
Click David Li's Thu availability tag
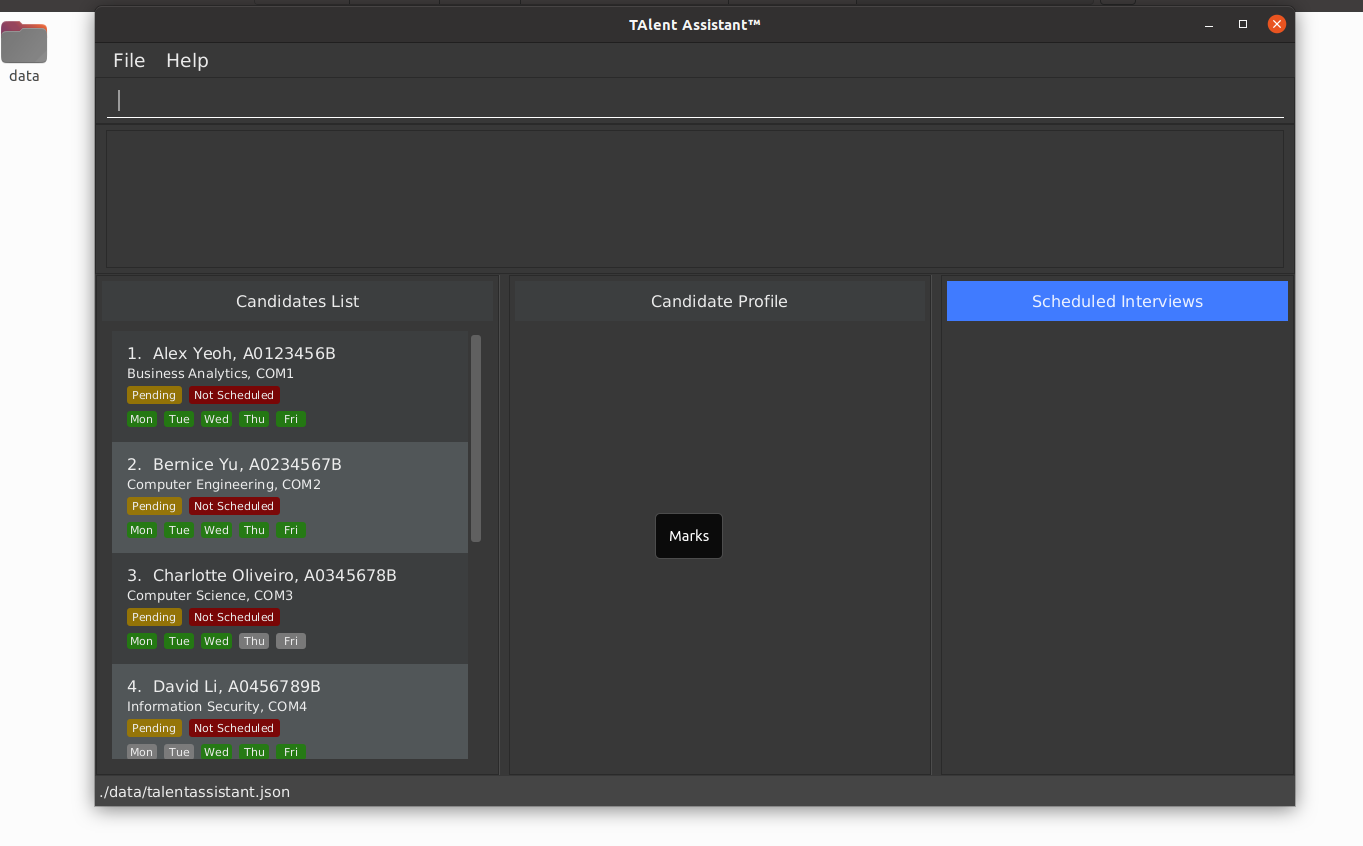[254, 752]
